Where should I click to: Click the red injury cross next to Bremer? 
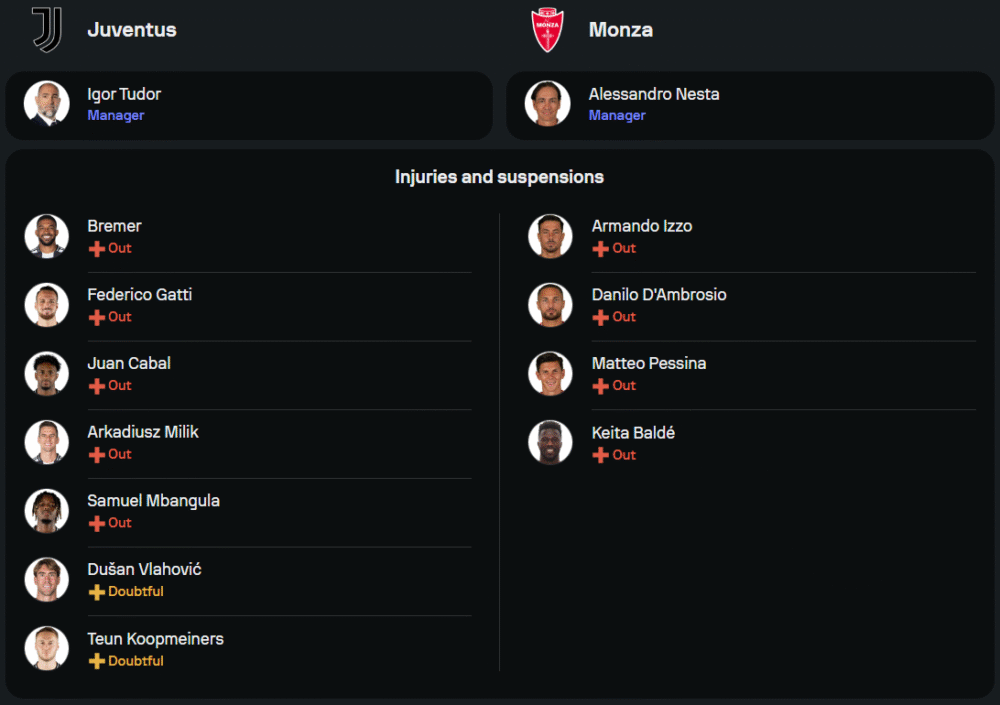coord(97,249)
